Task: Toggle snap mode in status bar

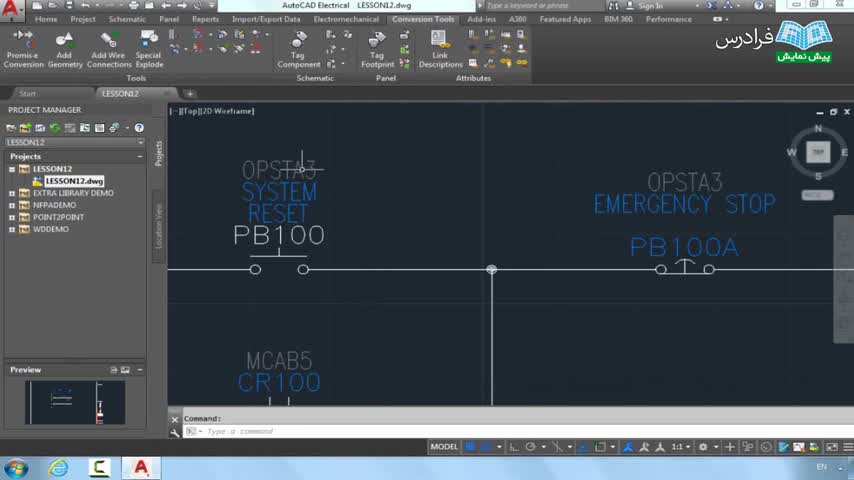Action: click(486, 447)
